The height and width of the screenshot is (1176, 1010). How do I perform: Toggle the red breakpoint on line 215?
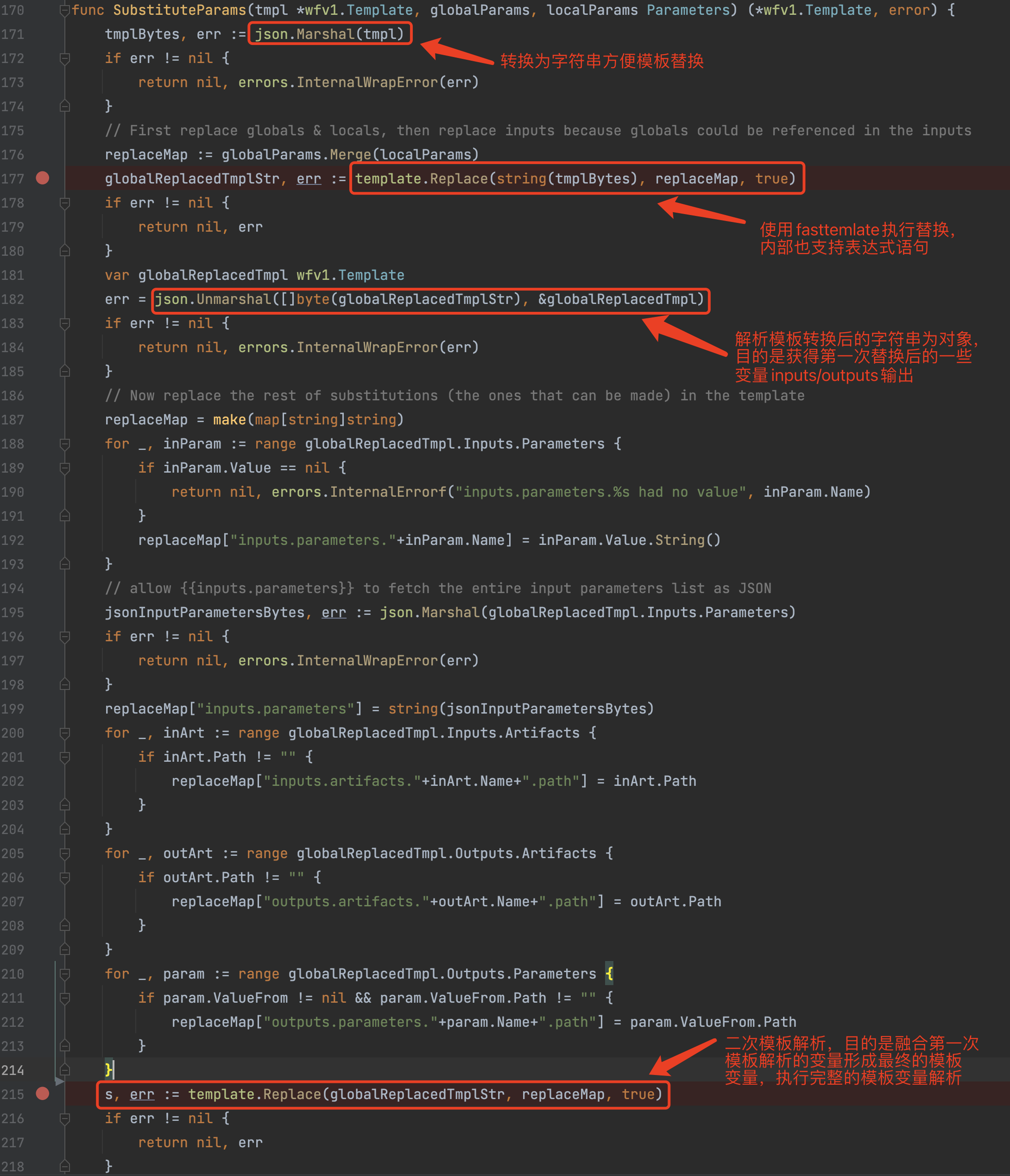43,1093
